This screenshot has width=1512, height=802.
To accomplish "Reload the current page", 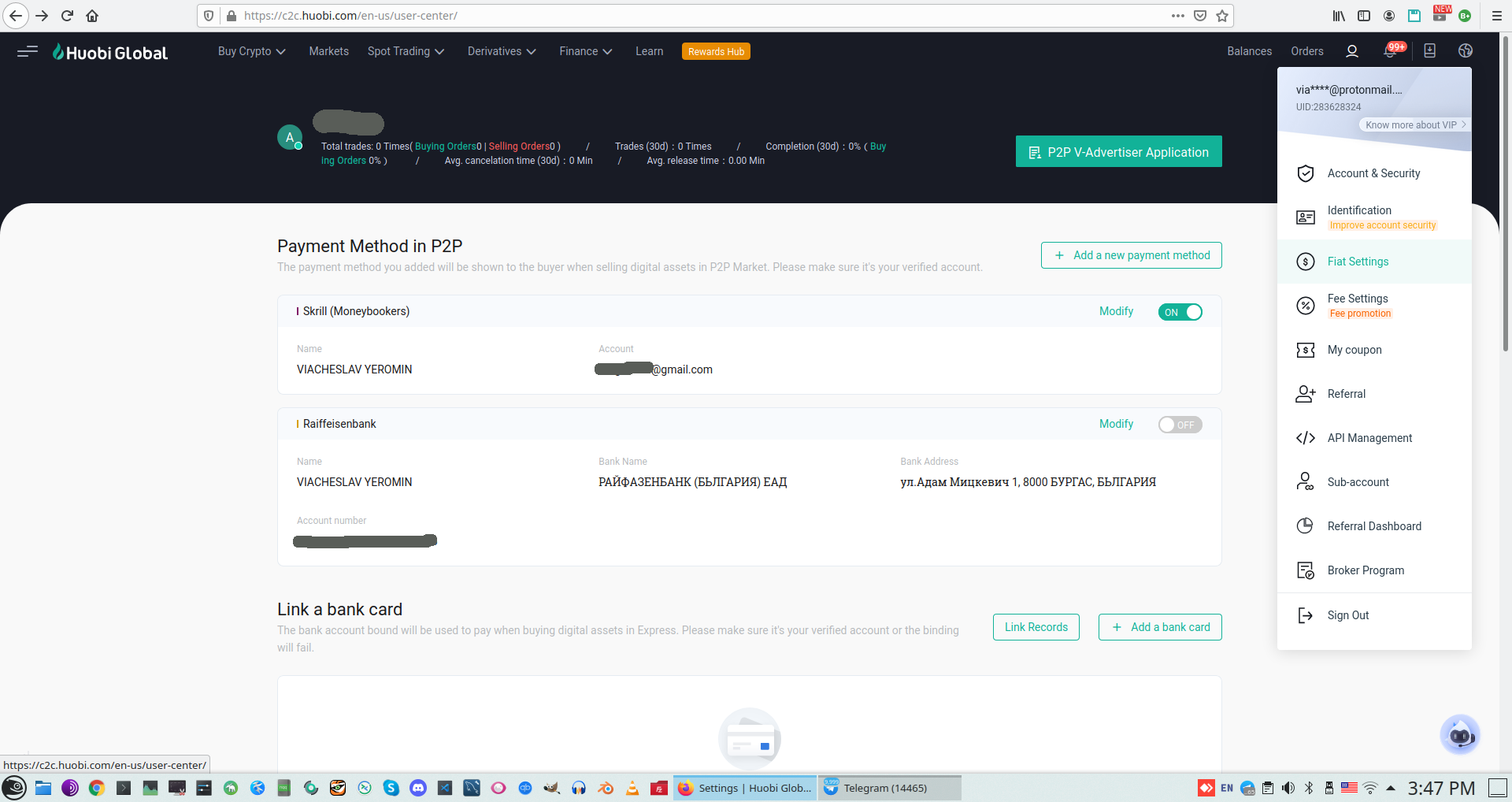I will (x=68, y=16).
